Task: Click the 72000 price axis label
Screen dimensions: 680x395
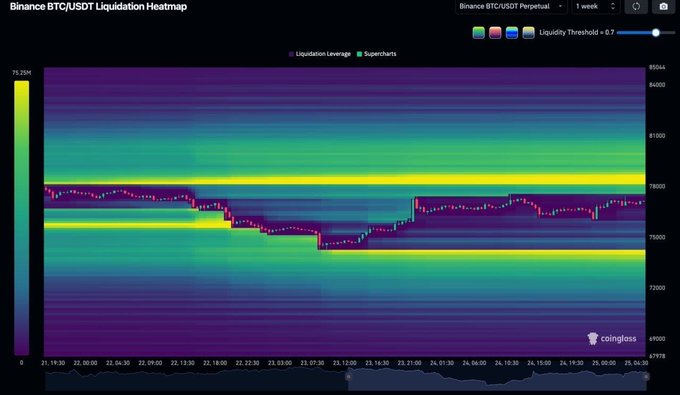Action: pyautogui.click(x=657, y=288)
